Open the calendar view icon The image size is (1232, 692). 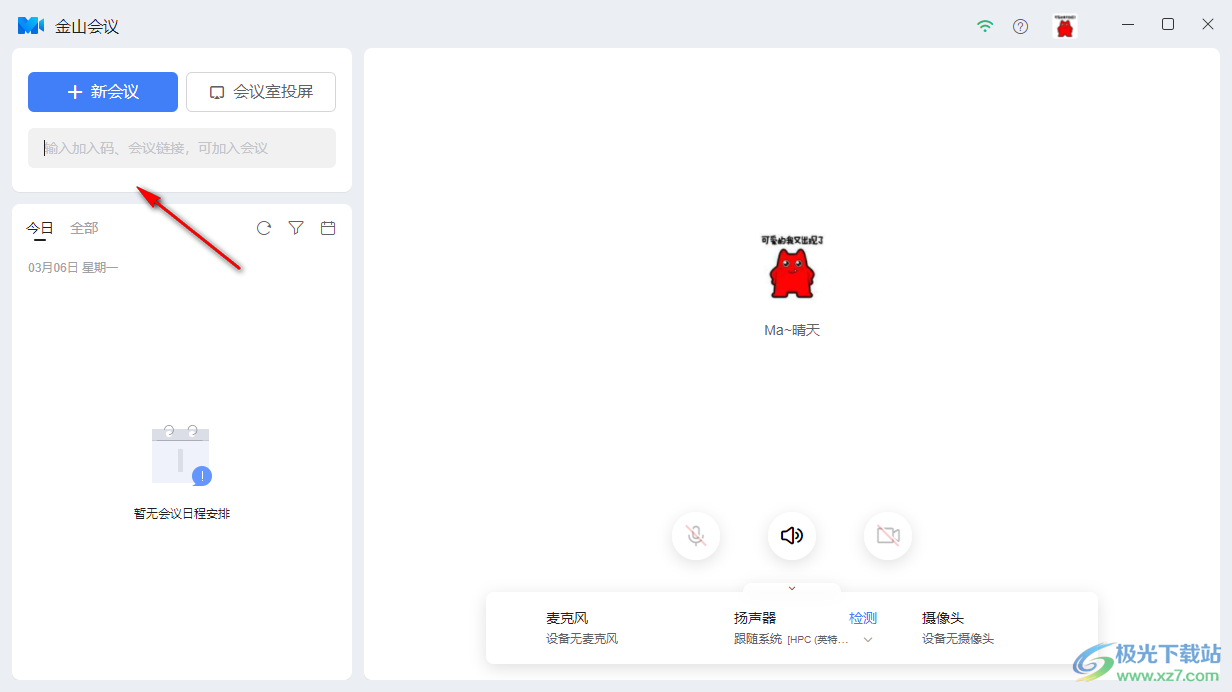328,228
